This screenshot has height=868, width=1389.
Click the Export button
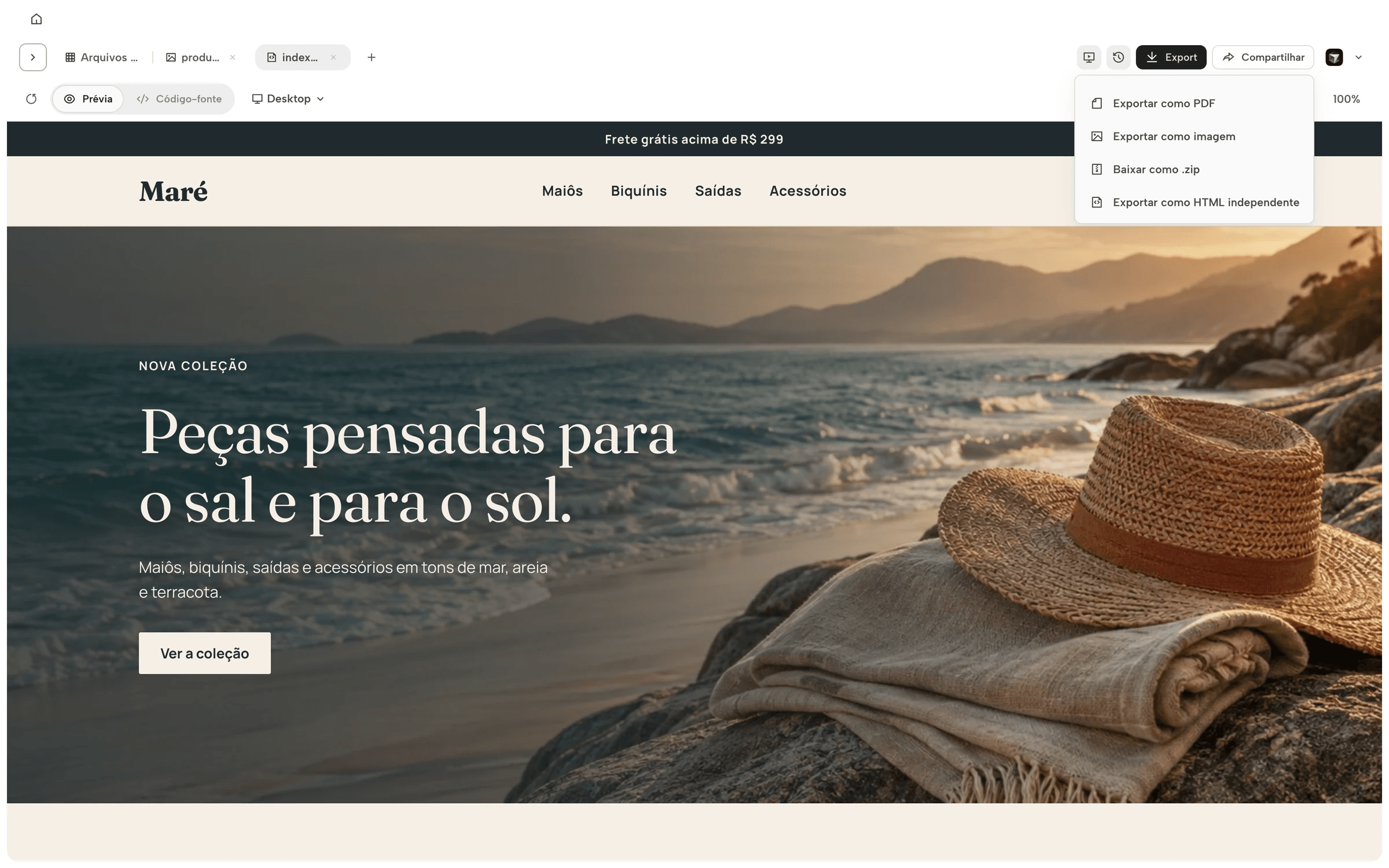tap(1171, 57)
